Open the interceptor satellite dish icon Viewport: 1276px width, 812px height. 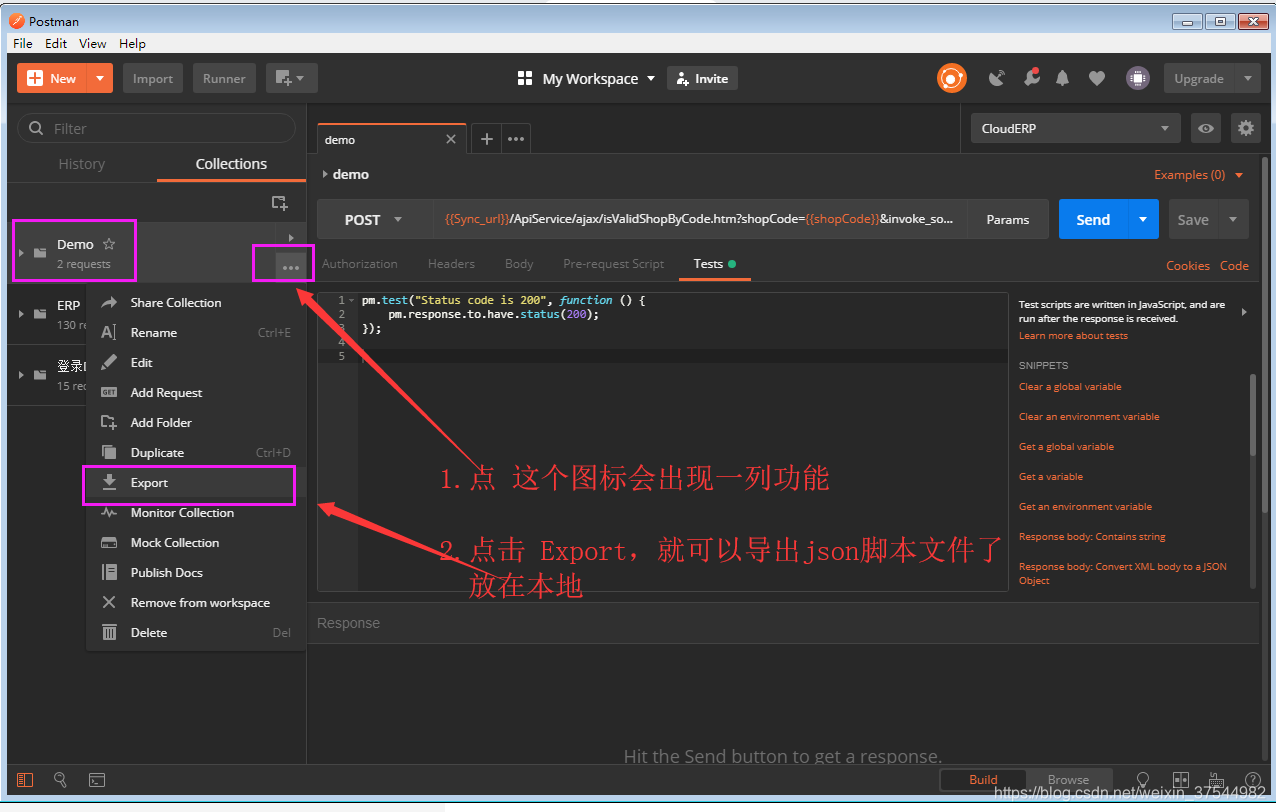996,78
